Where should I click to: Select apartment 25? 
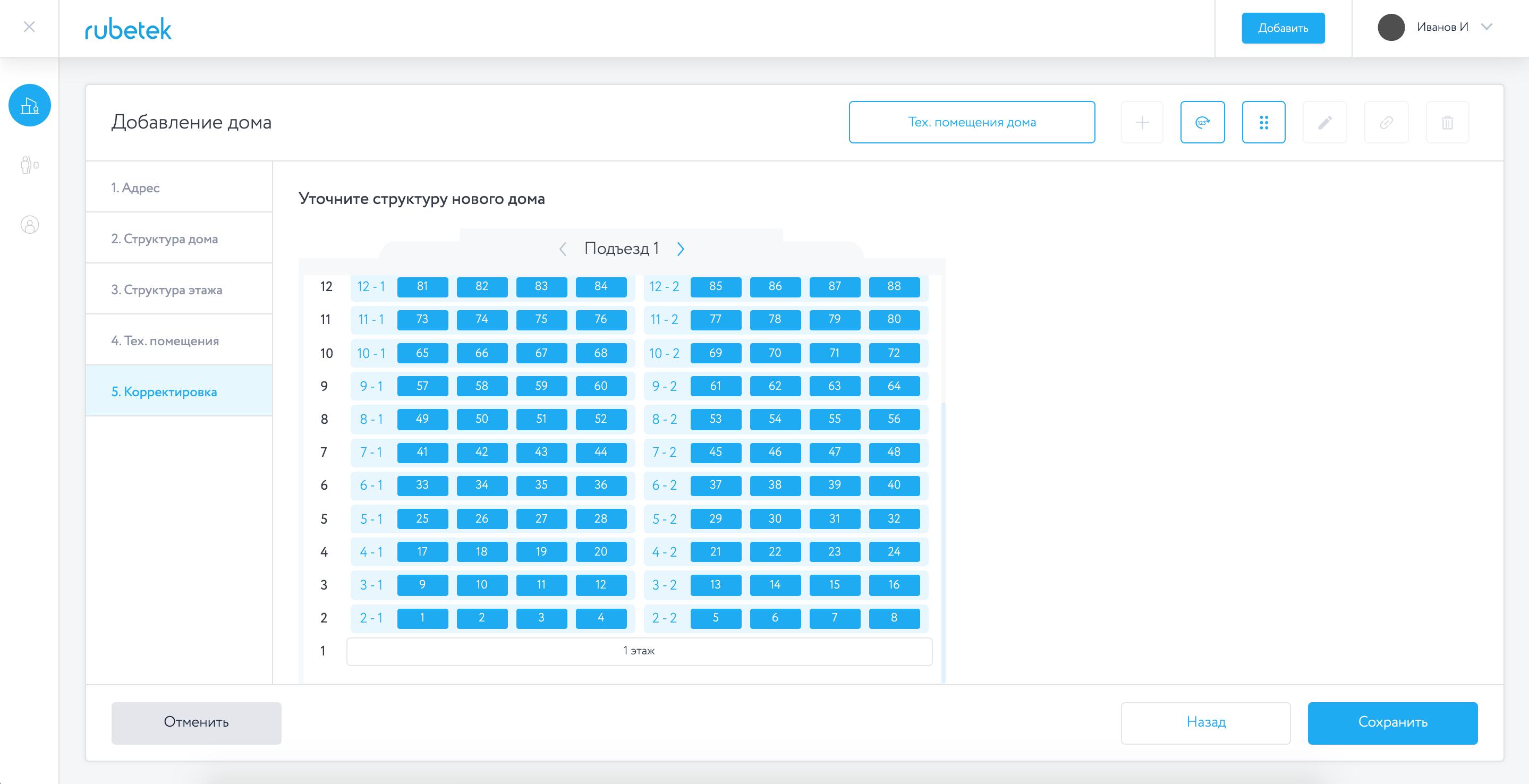pos(422,519)
